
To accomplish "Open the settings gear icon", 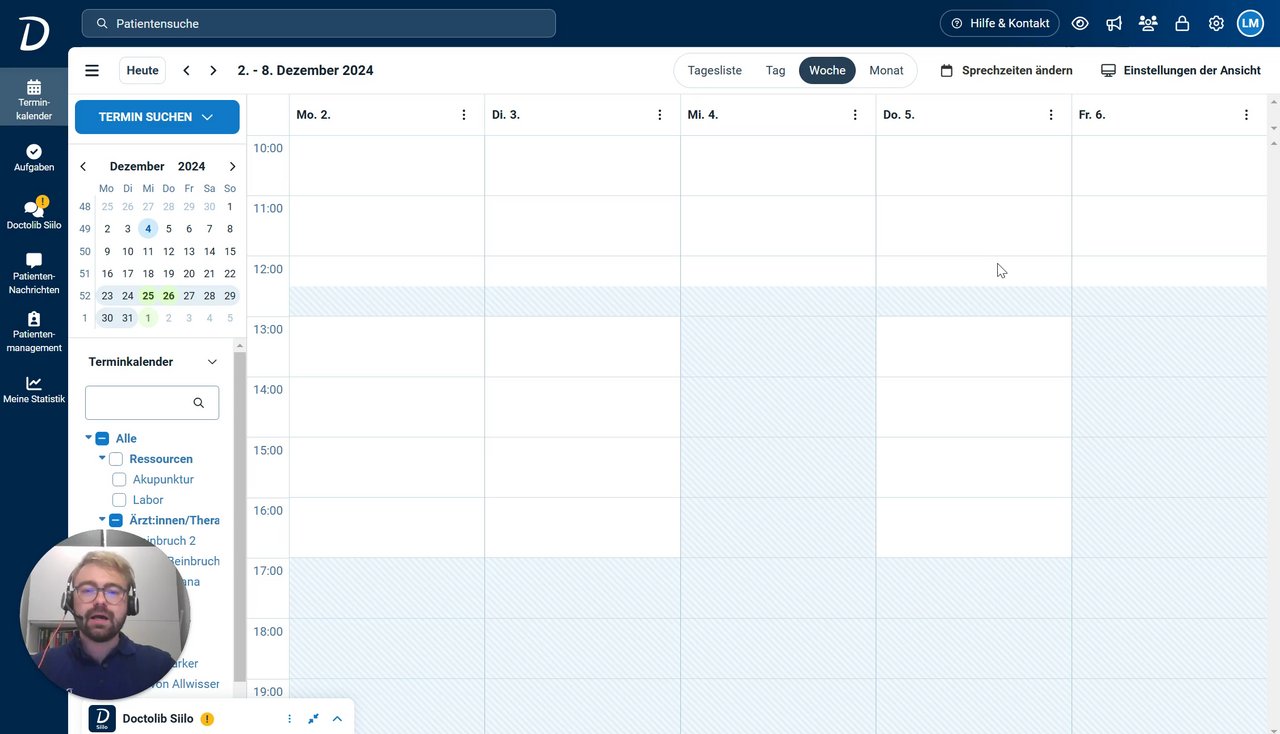I will [1216, 23].
